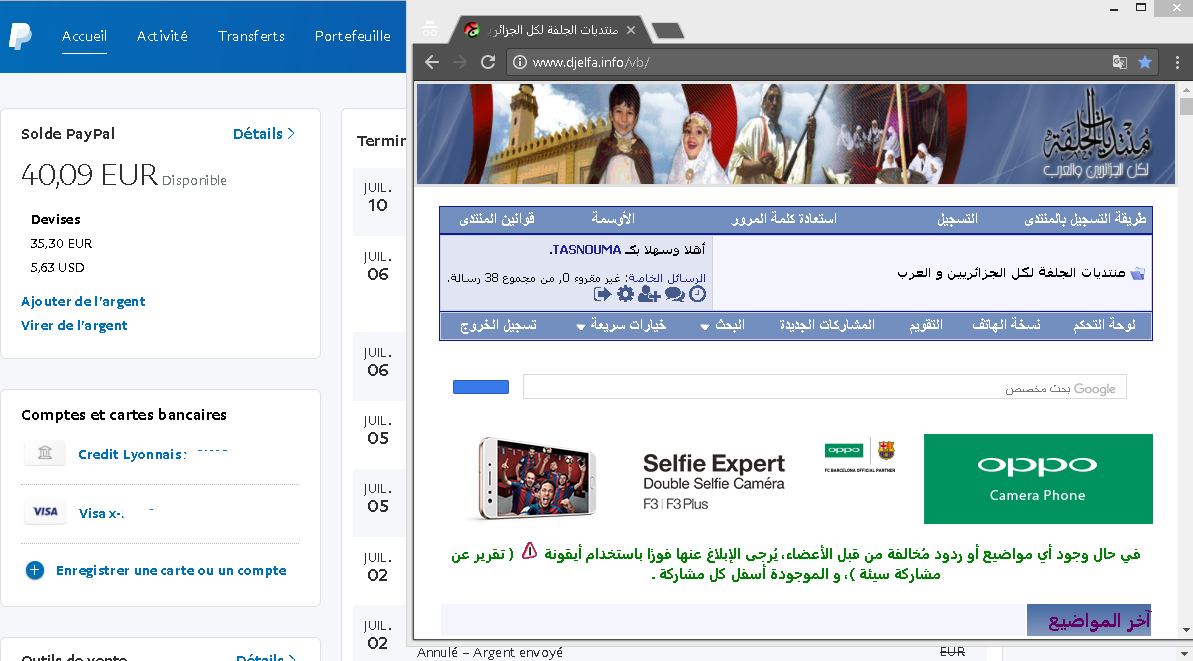Viewport: 1193px width, 661px height.
Task: Open Credit Lyonnais account link
Action: click(132, 454)
